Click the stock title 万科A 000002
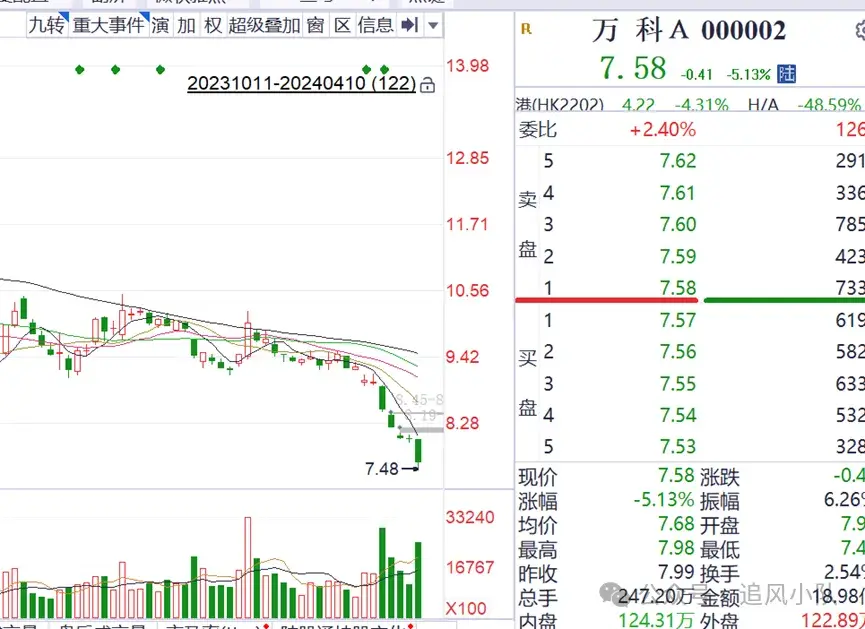The height and width of the screenshot is (629, 865). (688, 30)
